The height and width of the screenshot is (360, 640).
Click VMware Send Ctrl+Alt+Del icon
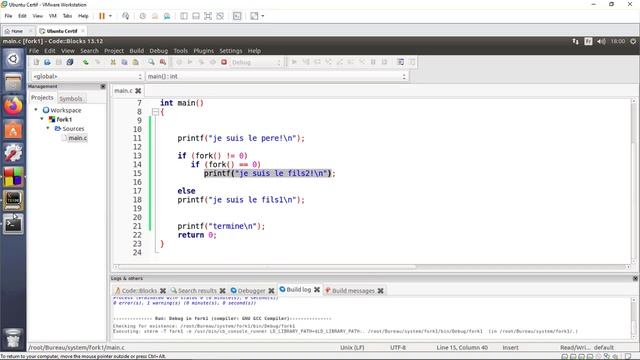click(x=125, y=16)
